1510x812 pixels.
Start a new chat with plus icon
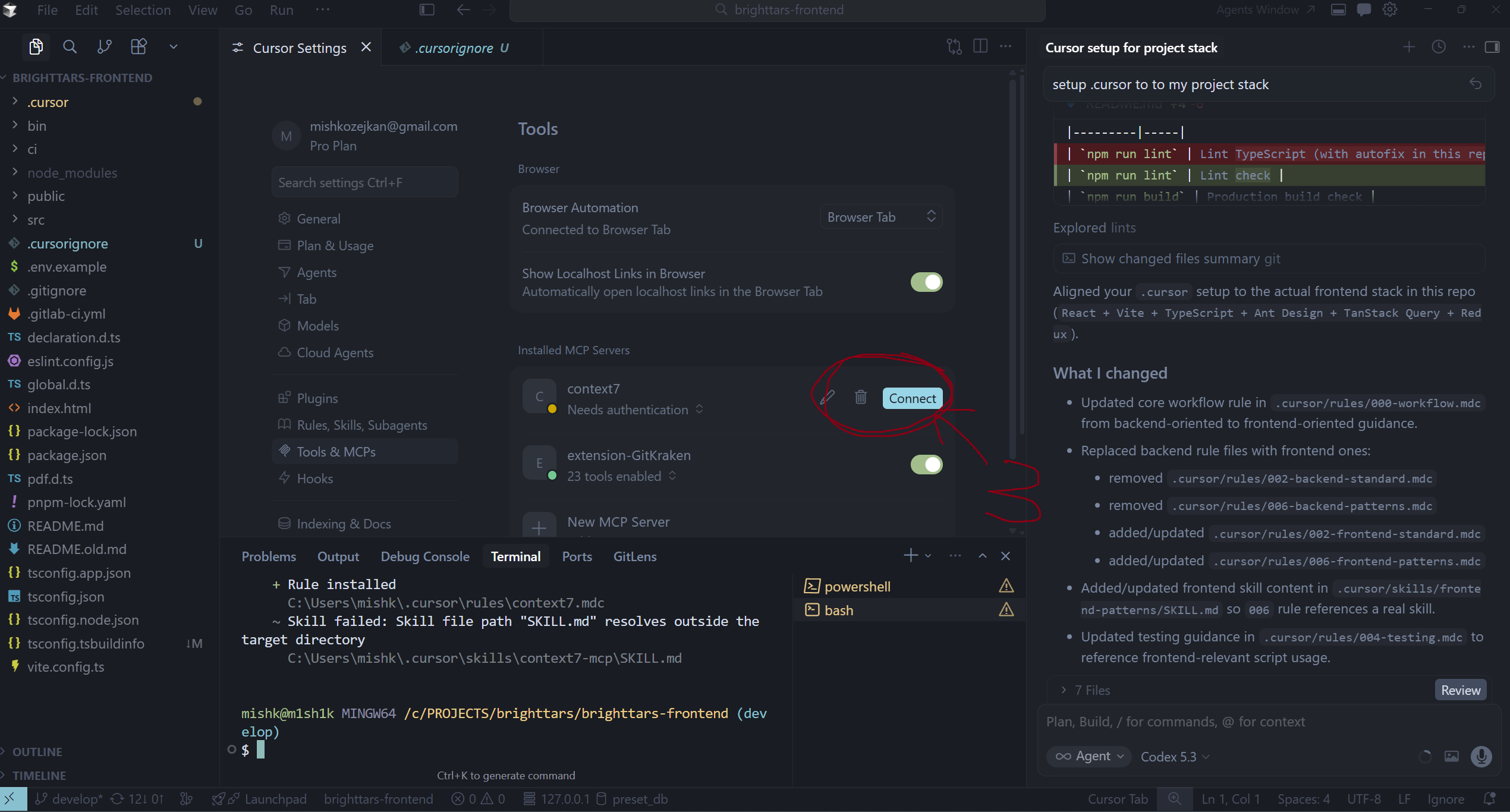pos(1408,48)
